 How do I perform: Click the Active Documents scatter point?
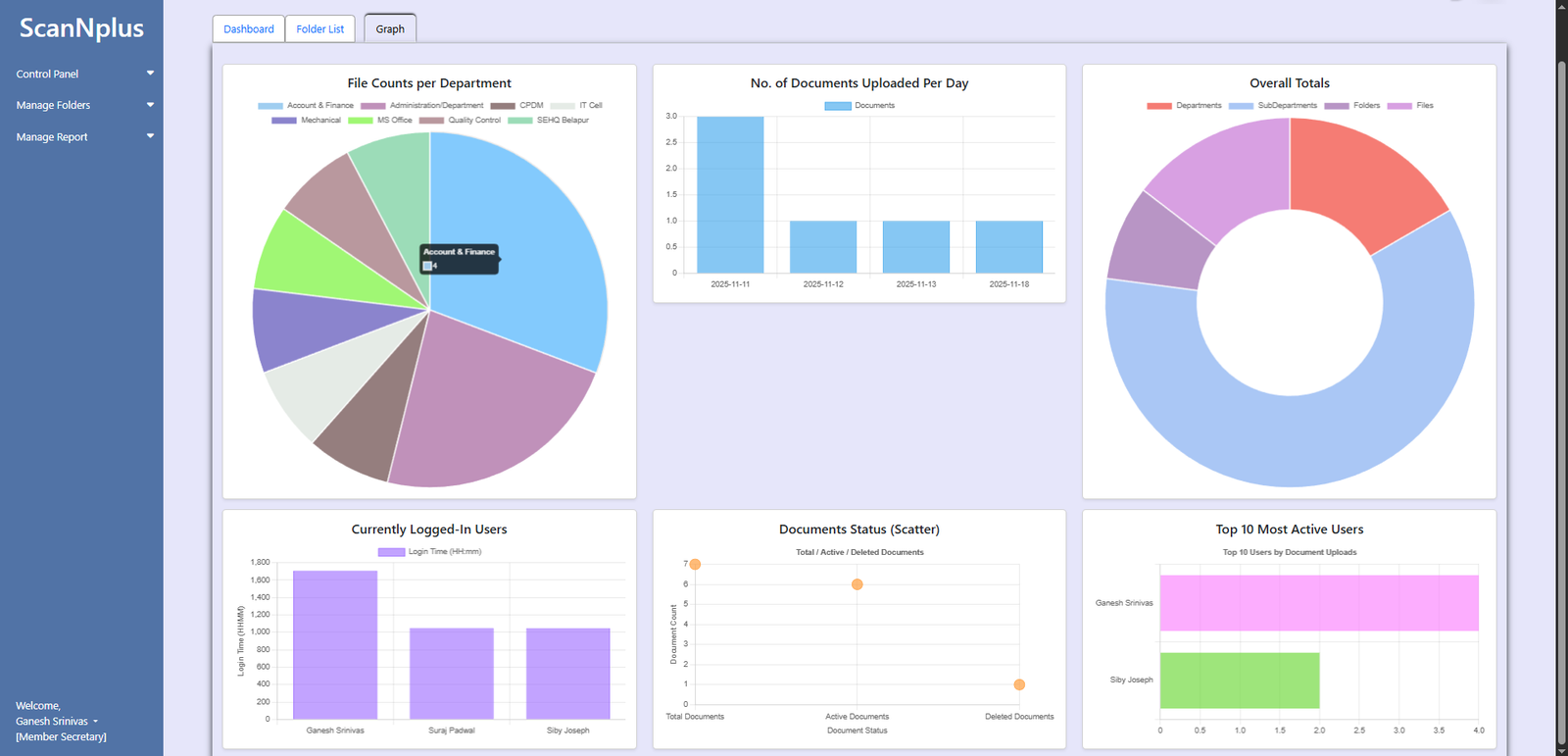pos(857,584)
